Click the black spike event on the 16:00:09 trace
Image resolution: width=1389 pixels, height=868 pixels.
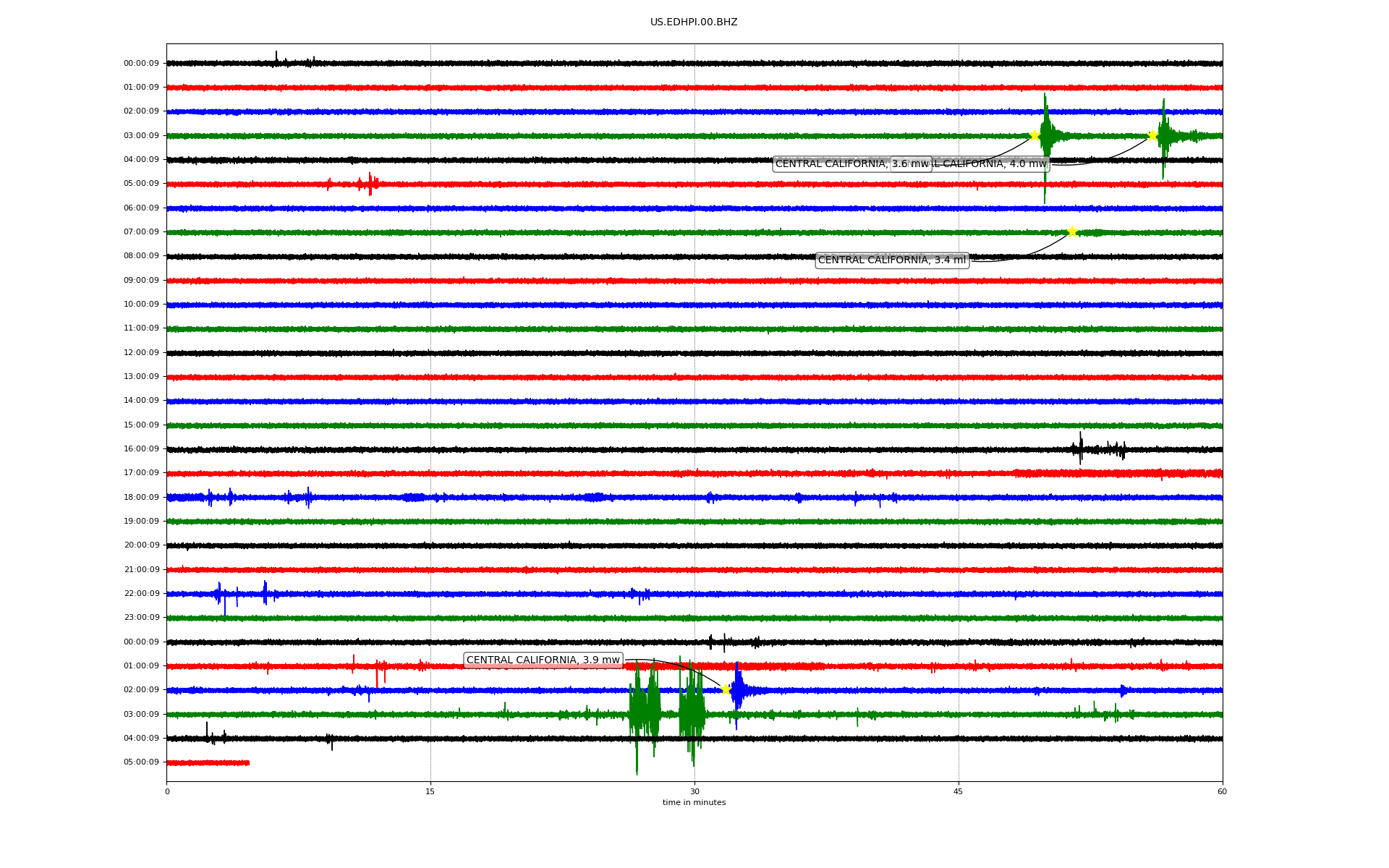(1081, 448)
